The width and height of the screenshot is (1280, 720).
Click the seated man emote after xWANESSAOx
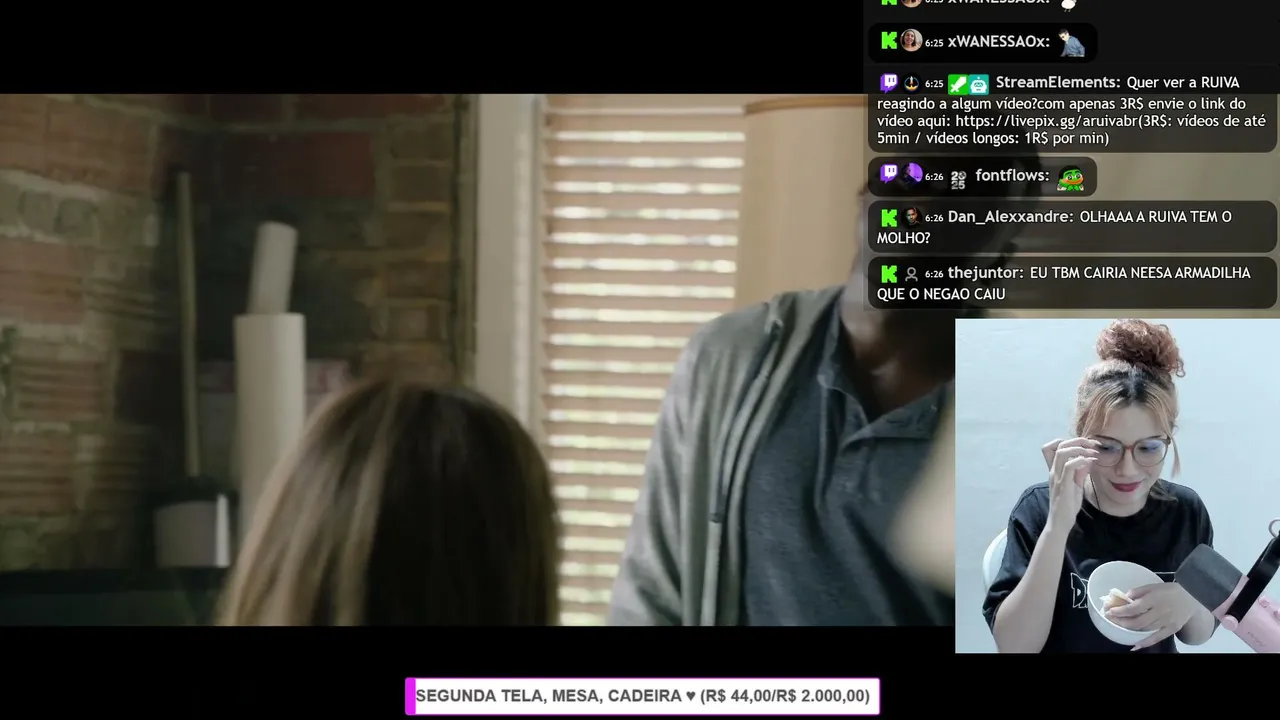point(1072,42)
